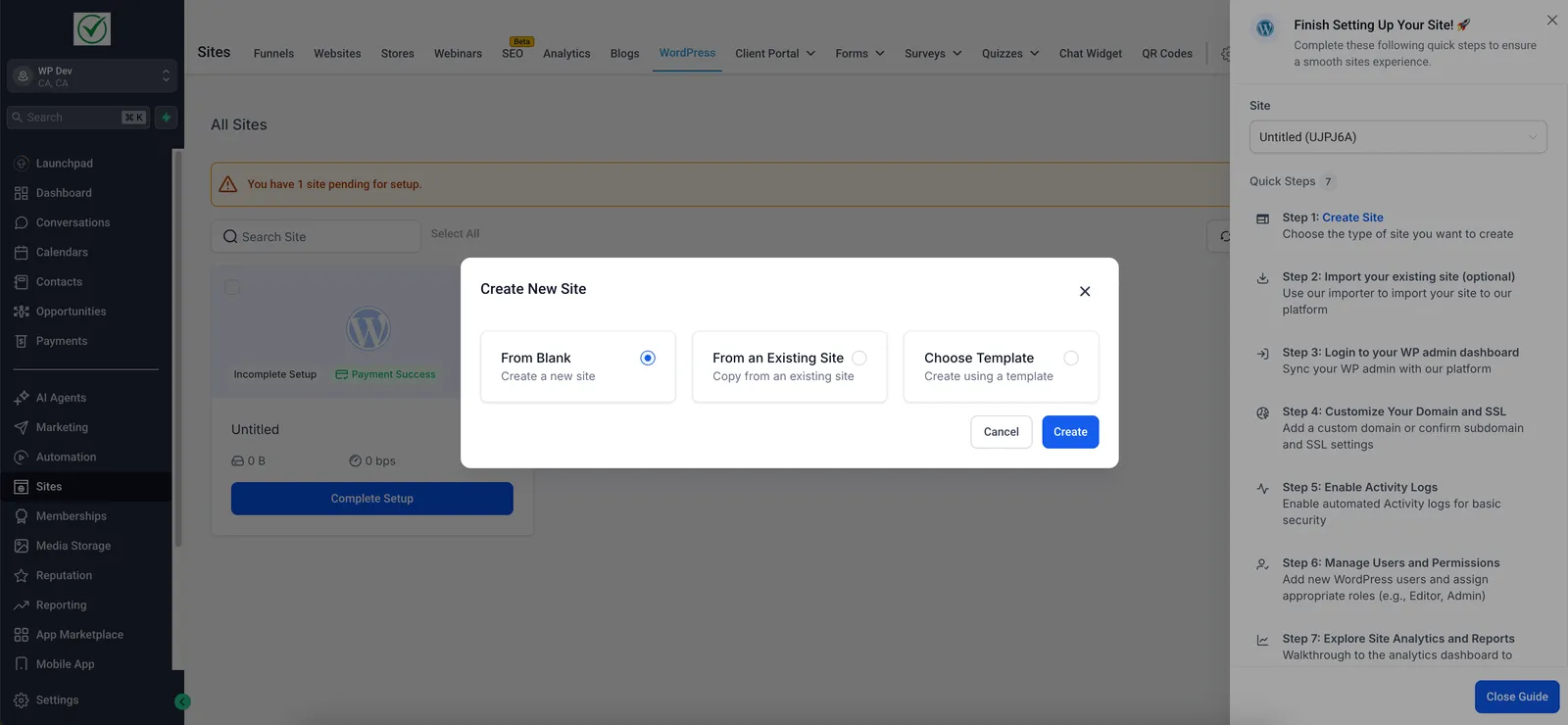The height and width of the screenshot is (725, 1568).
Task: Close the Create New Site dialog
Action: click(1085, 291)
